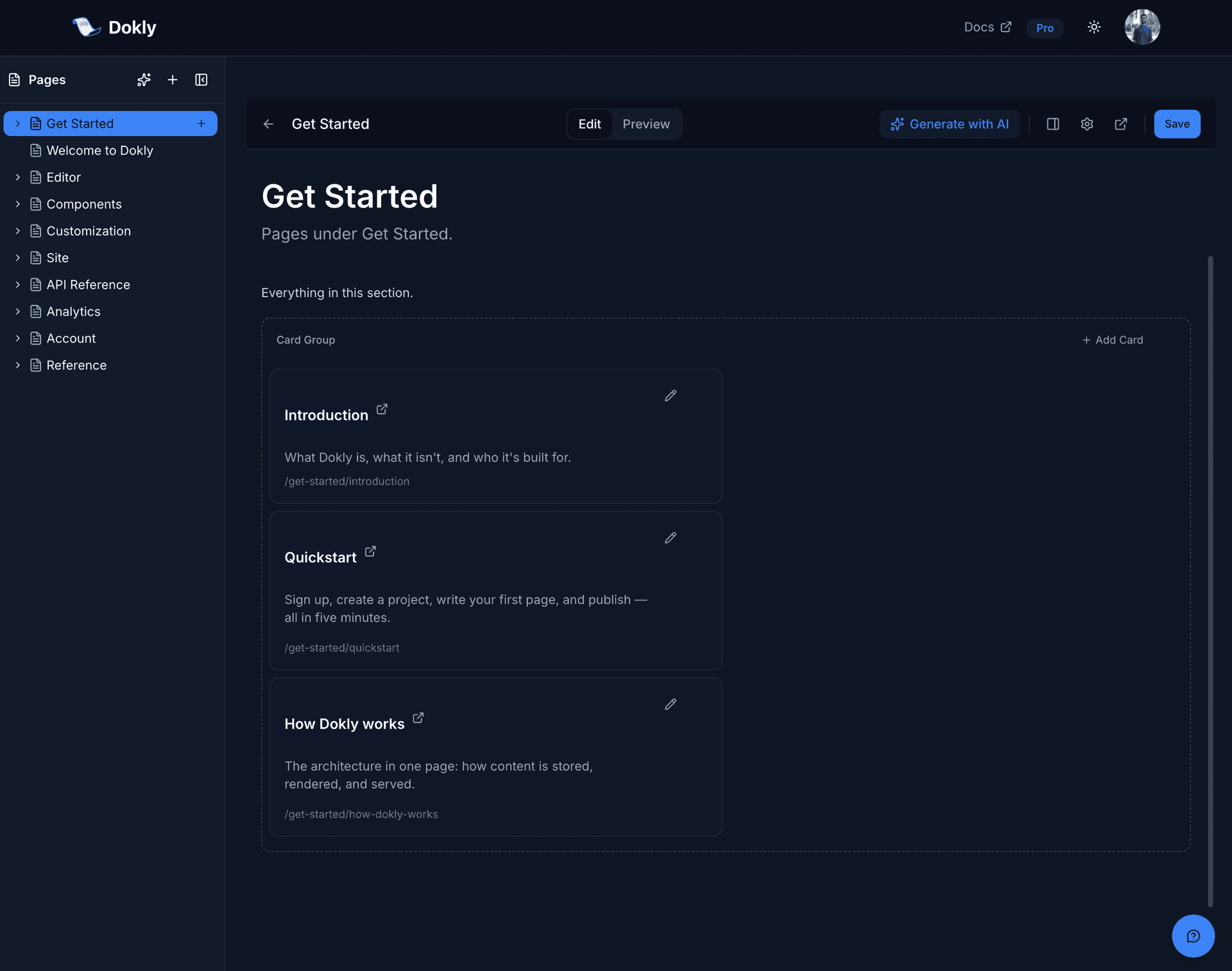Select the Analytics page in the tree
Screen dimensions: 1232x971
(x=73, y=311)
